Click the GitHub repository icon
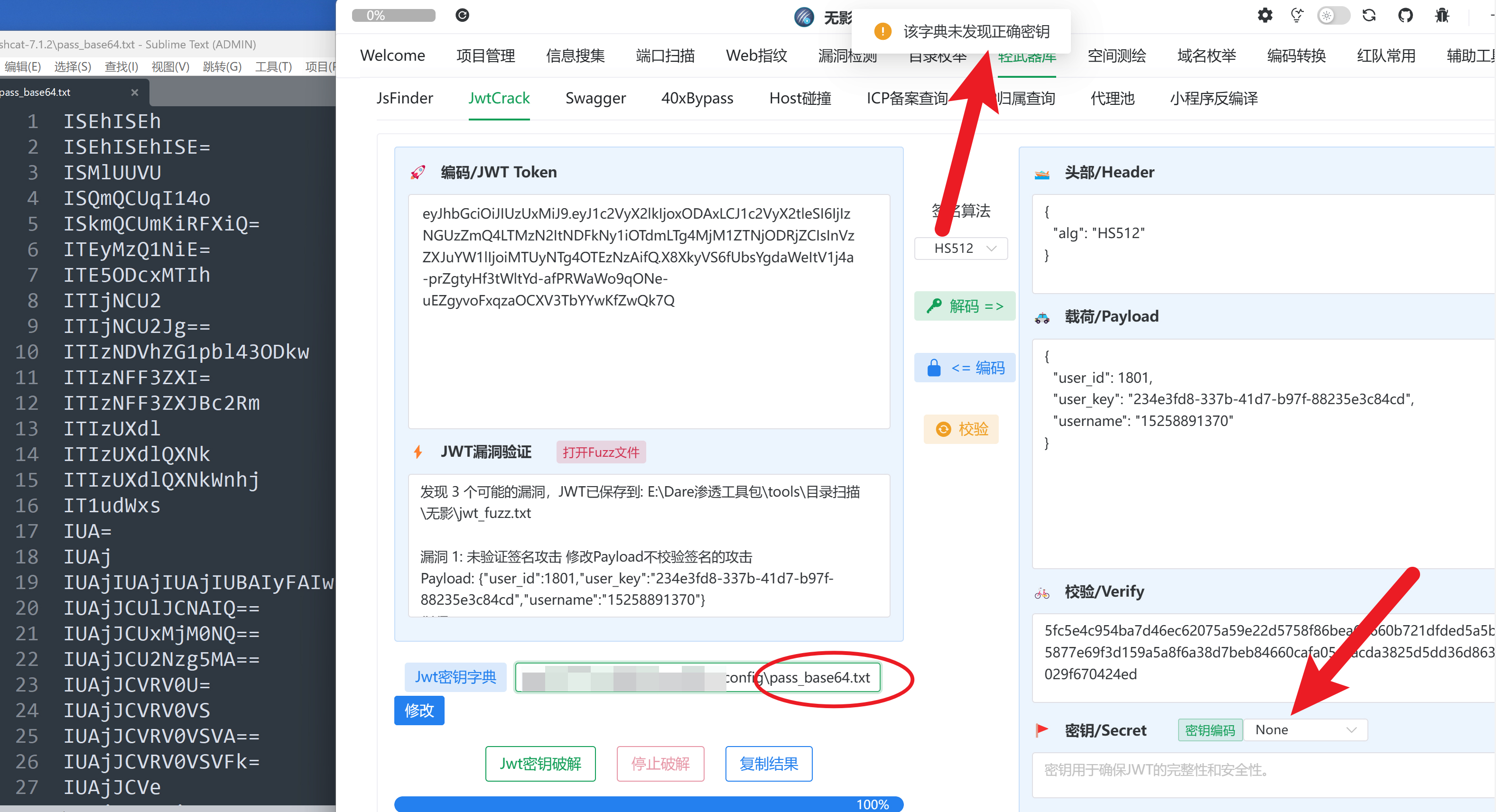Viewport: 1496px width, 812px height. (x=1406, y=15)
